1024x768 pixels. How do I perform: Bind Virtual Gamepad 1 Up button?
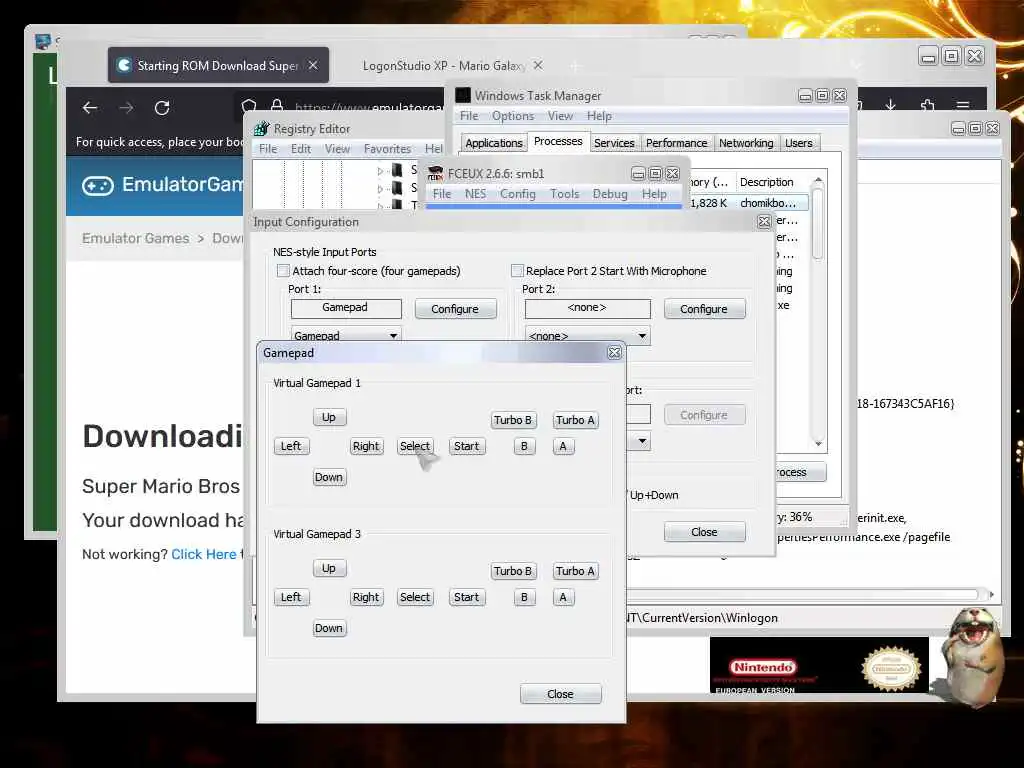329,417
